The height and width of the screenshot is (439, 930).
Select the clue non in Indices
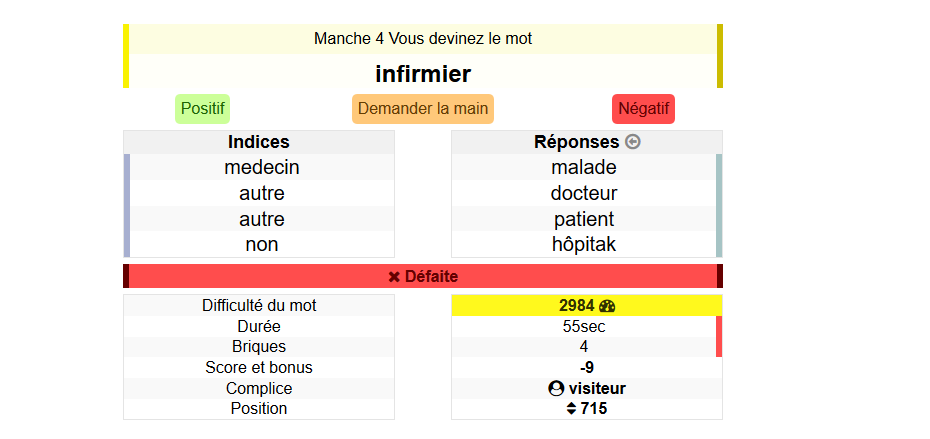[261, 244]
